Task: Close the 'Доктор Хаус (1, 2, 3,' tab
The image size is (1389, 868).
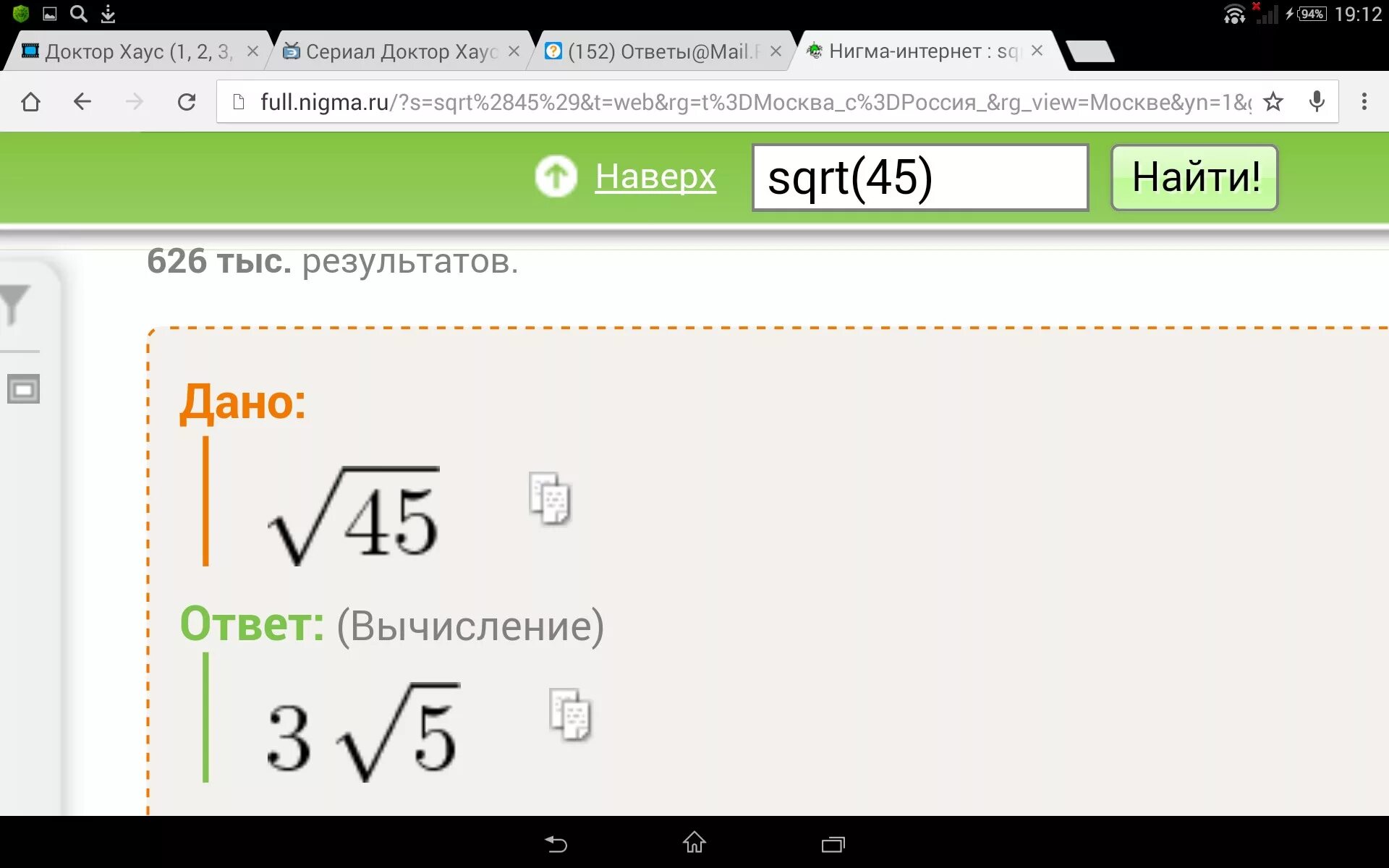Action: 252,51
